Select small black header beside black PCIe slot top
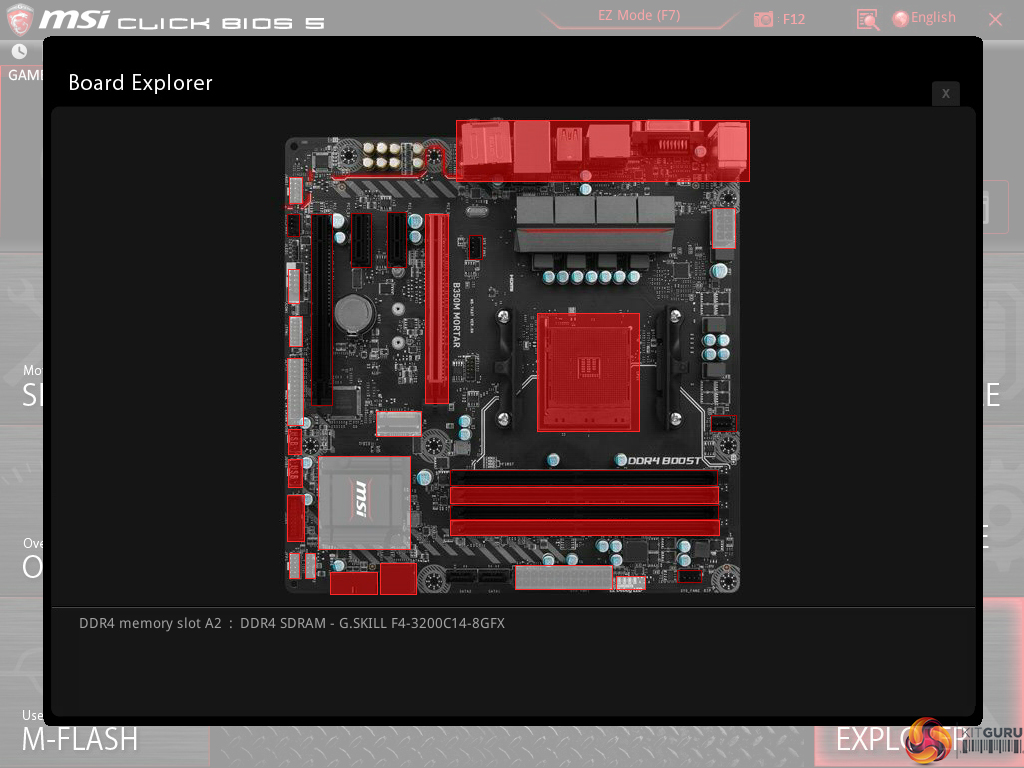This screenshot has width=1024, height=768. [294, 225]
